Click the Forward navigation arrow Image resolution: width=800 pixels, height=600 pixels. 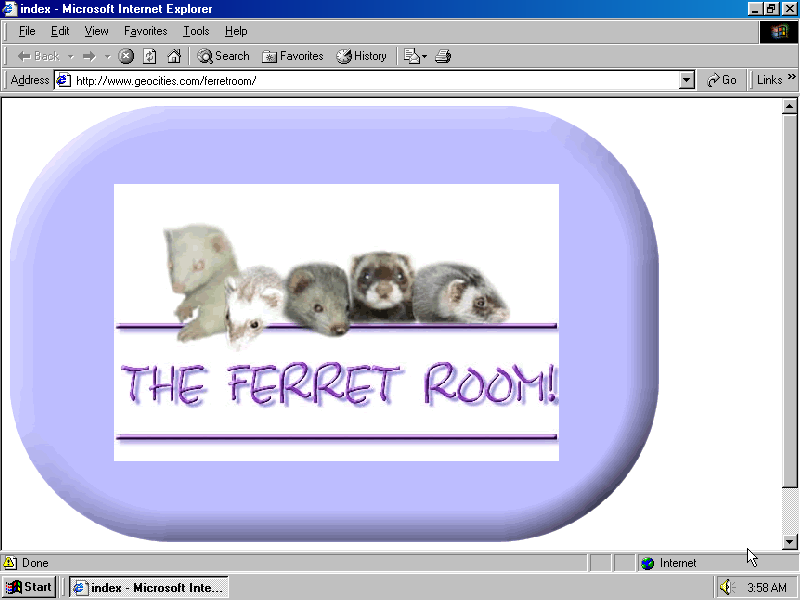point(90,56)
